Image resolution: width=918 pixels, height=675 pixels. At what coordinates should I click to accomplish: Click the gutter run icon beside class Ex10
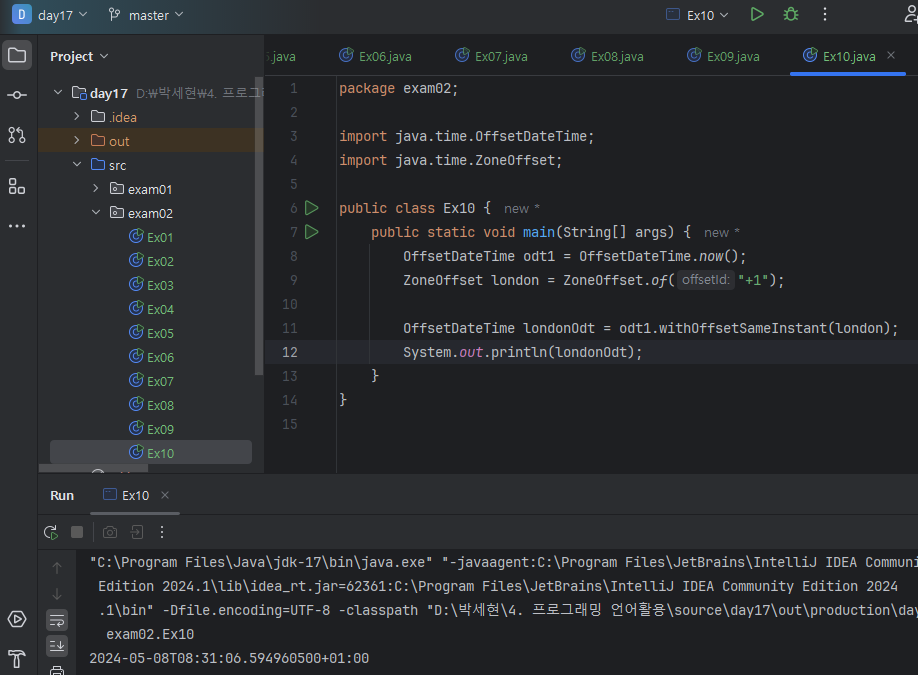tap(312, 208)
